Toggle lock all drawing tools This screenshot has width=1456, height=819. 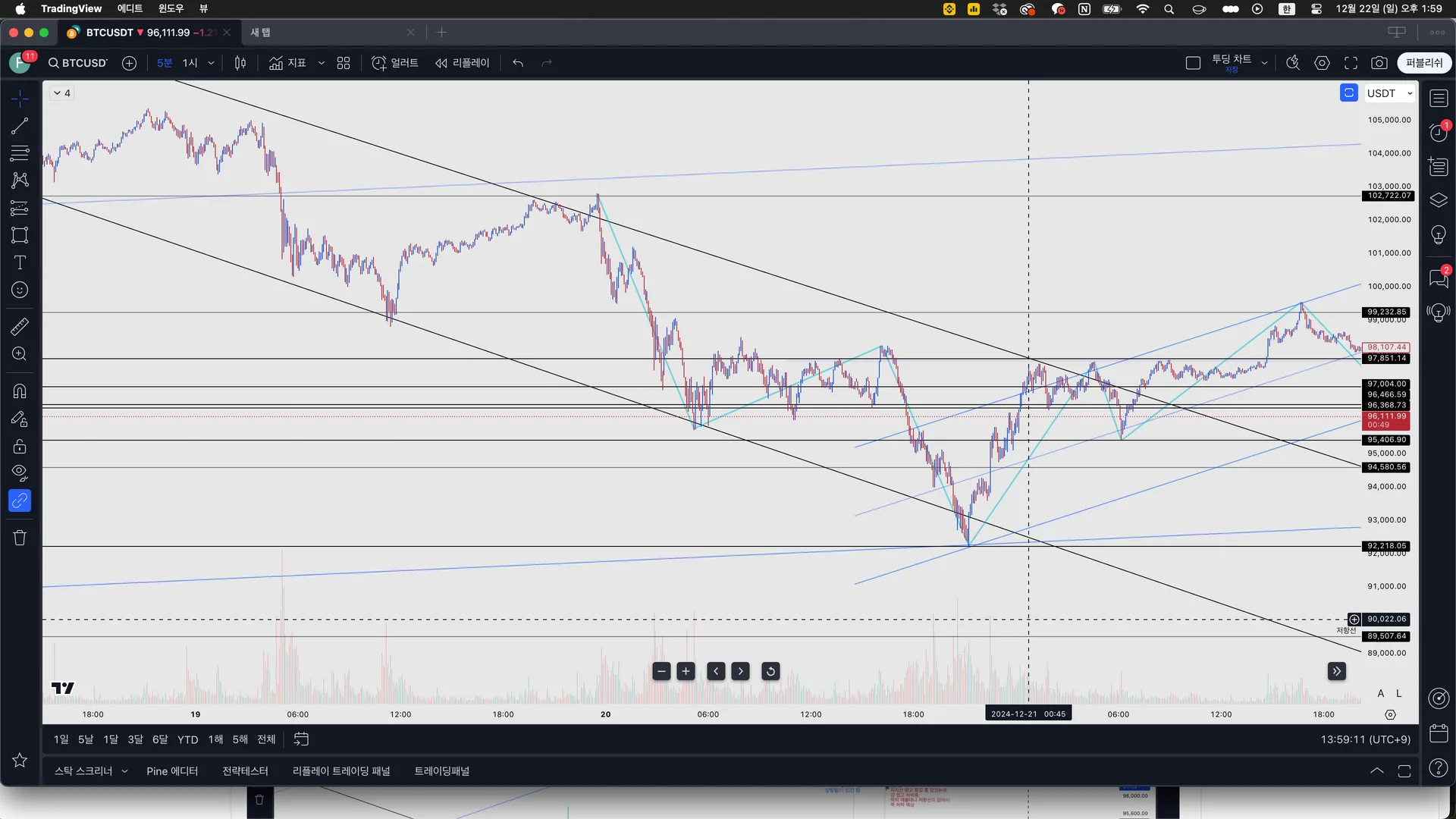(x=20, y=446)
